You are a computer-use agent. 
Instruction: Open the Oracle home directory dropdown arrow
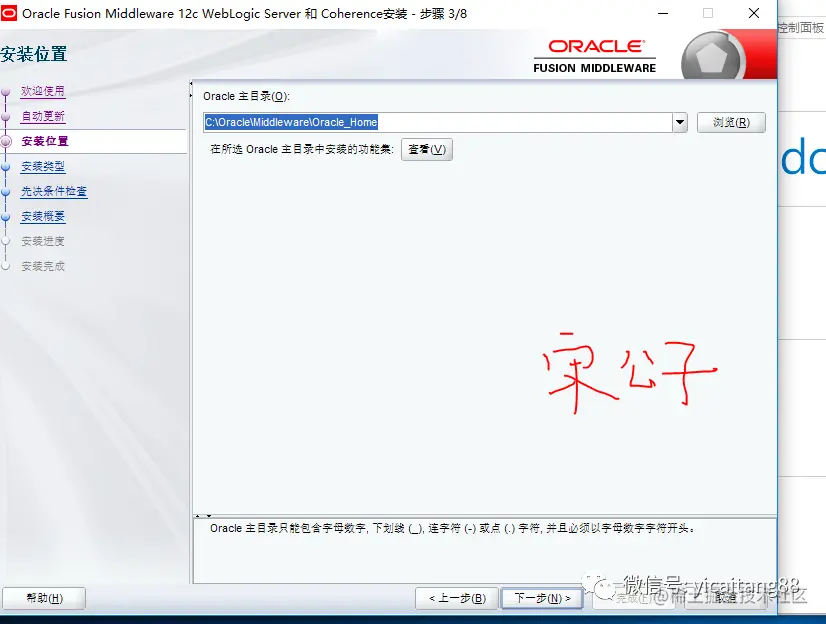click(x=680, y=122)
